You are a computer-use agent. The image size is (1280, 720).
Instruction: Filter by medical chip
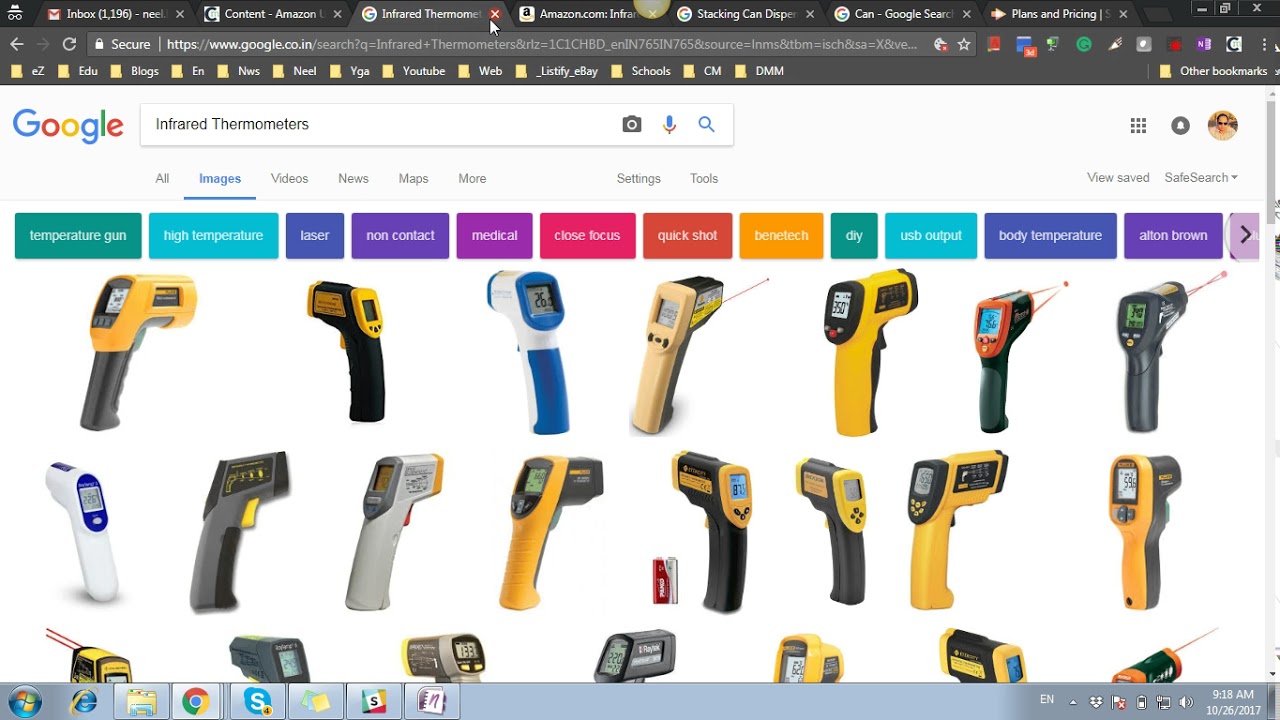(494, 236)
